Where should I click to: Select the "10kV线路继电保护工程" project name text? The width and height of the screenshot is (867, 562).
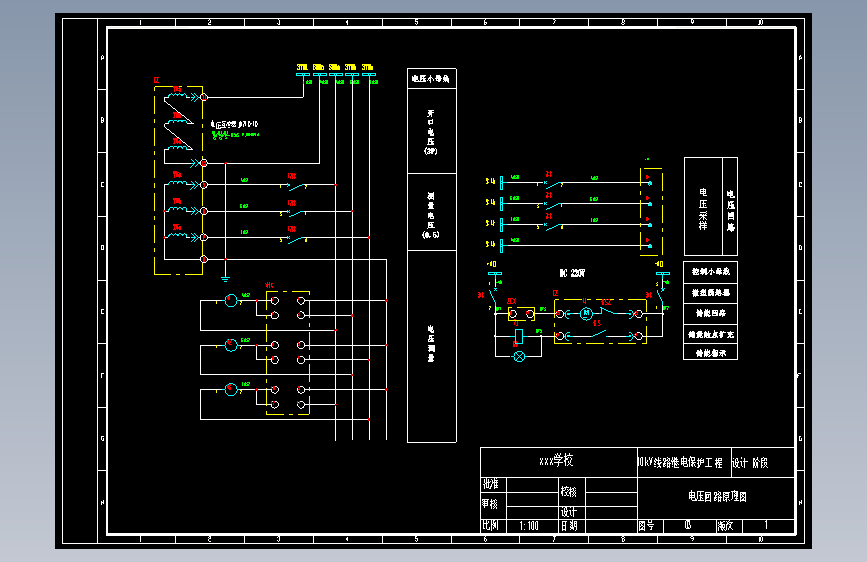point(681,462)
